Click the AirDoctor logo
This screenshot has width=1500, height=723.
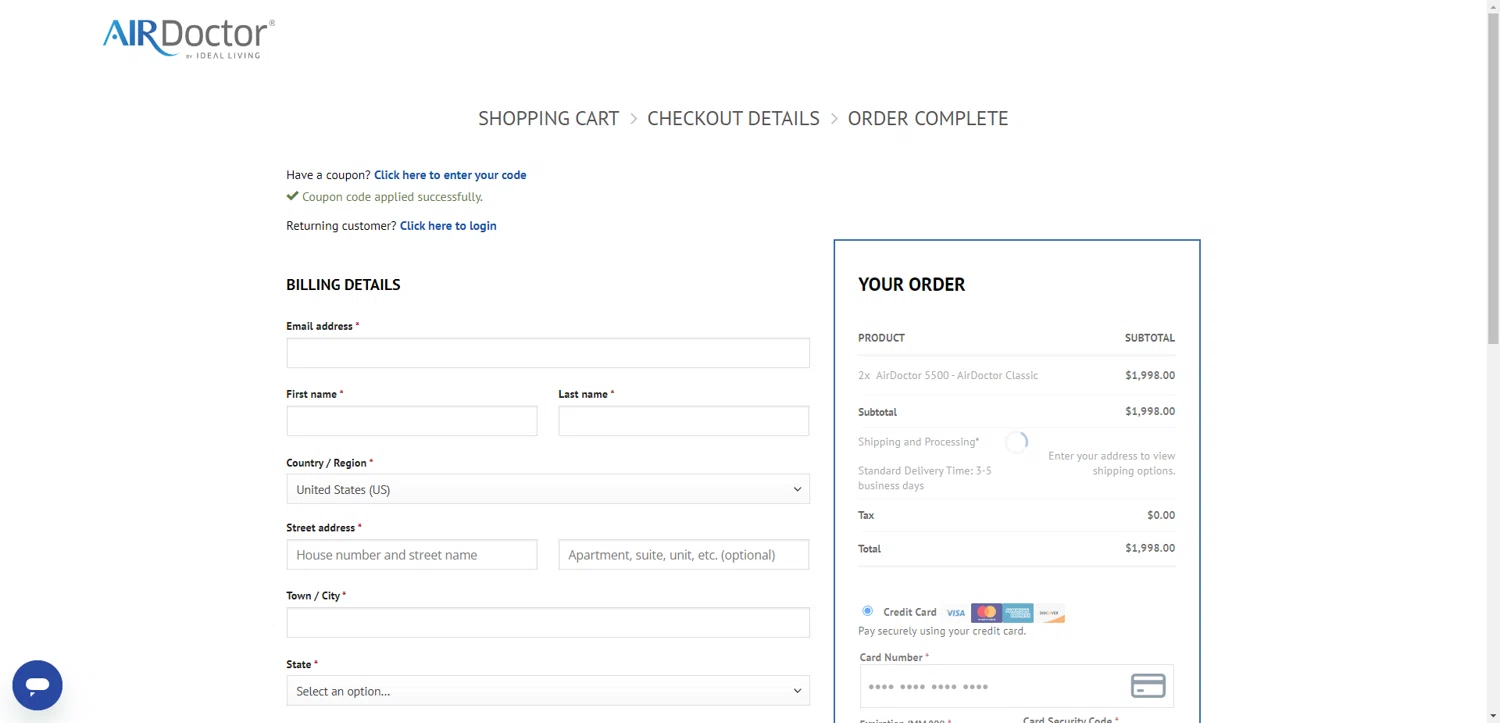click(186, 37)
